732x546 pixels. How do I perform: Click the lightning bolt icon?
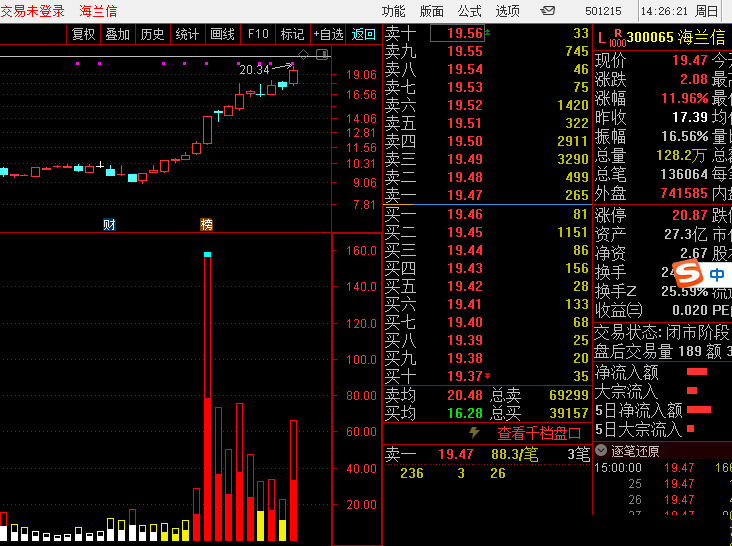[x=474, y=433]
